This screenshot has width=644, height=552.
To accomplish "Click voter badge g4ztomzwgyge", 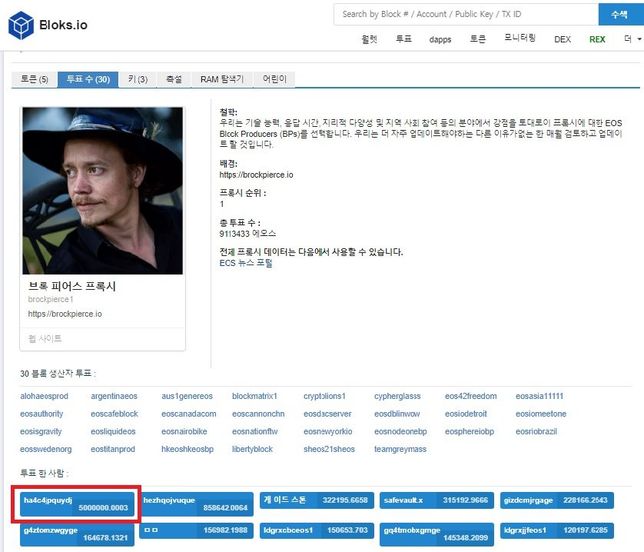I will [77, 534].
